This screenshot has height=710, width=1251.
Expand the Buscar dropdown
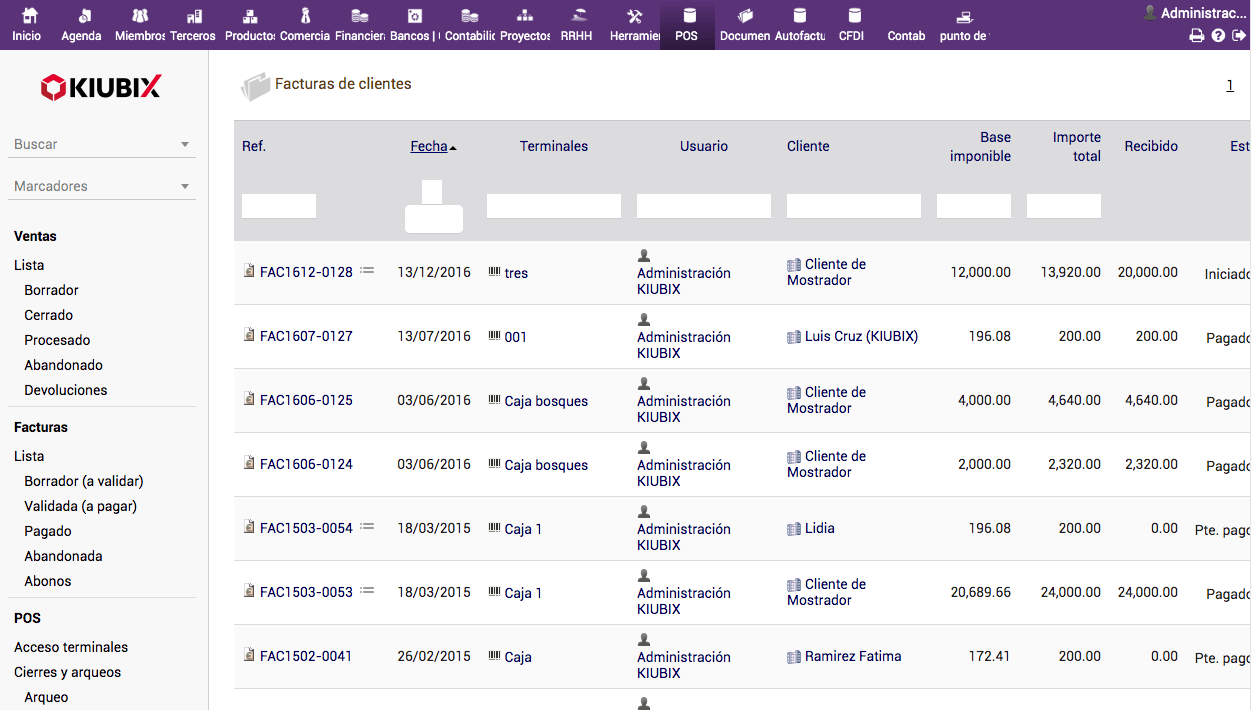point(184,145)
